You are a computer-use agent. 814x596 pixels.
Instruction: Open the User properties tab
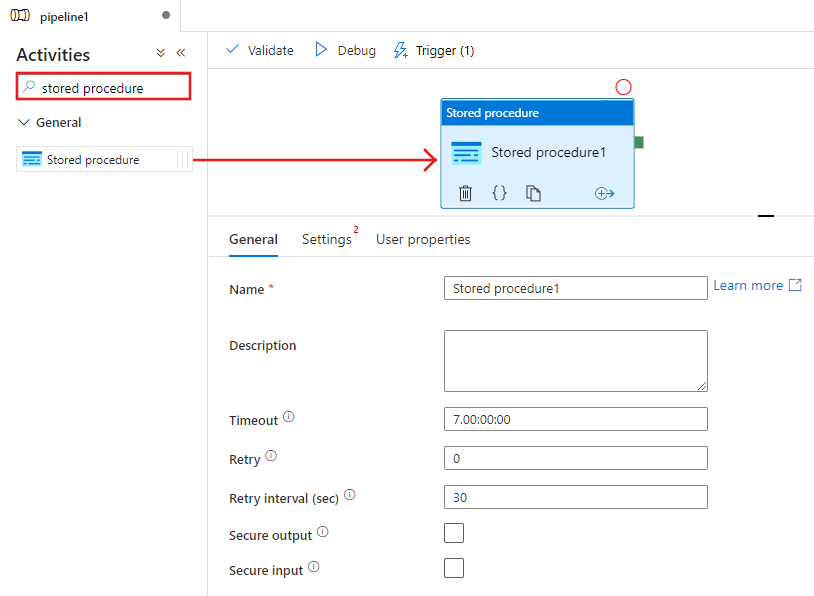click(423, 240)
